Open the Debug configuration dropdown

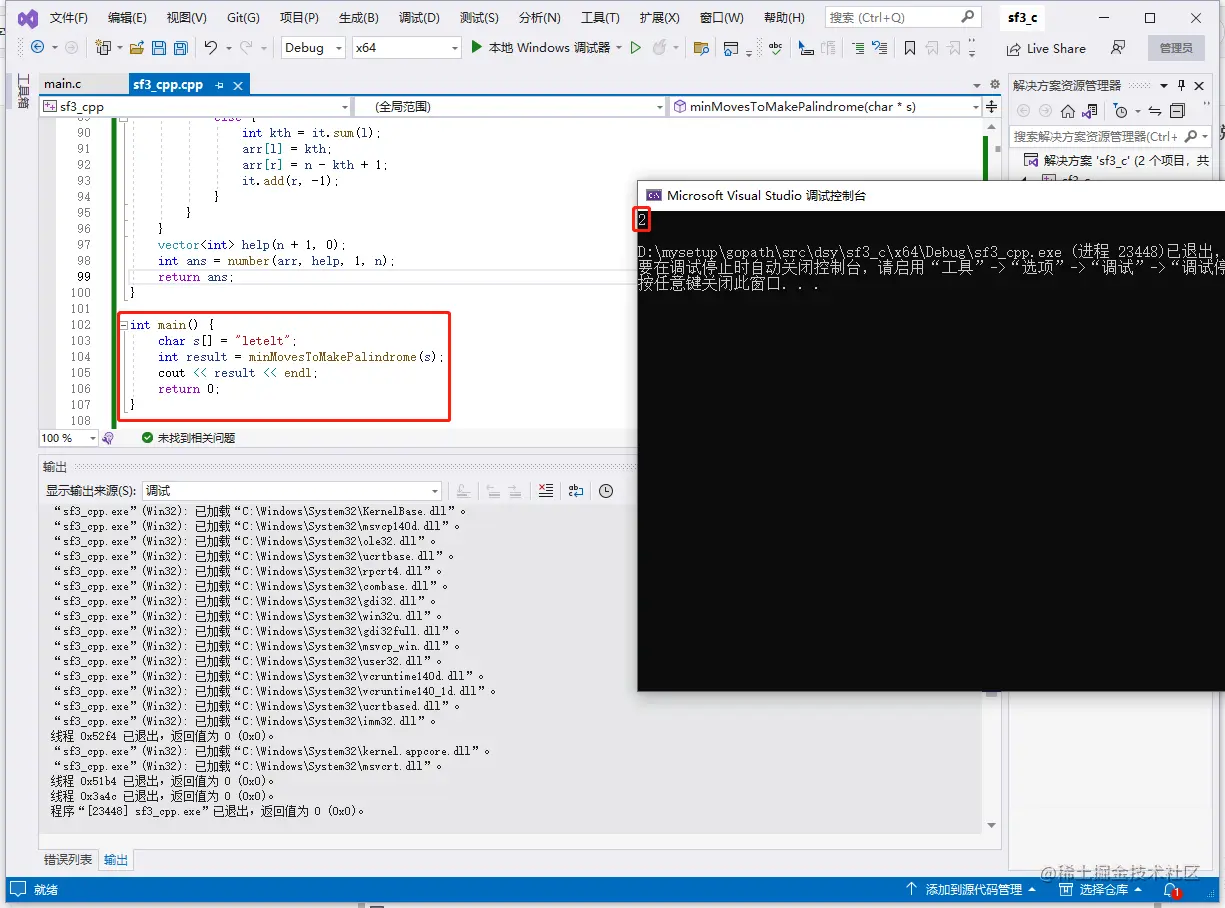(x=313, y=48)
